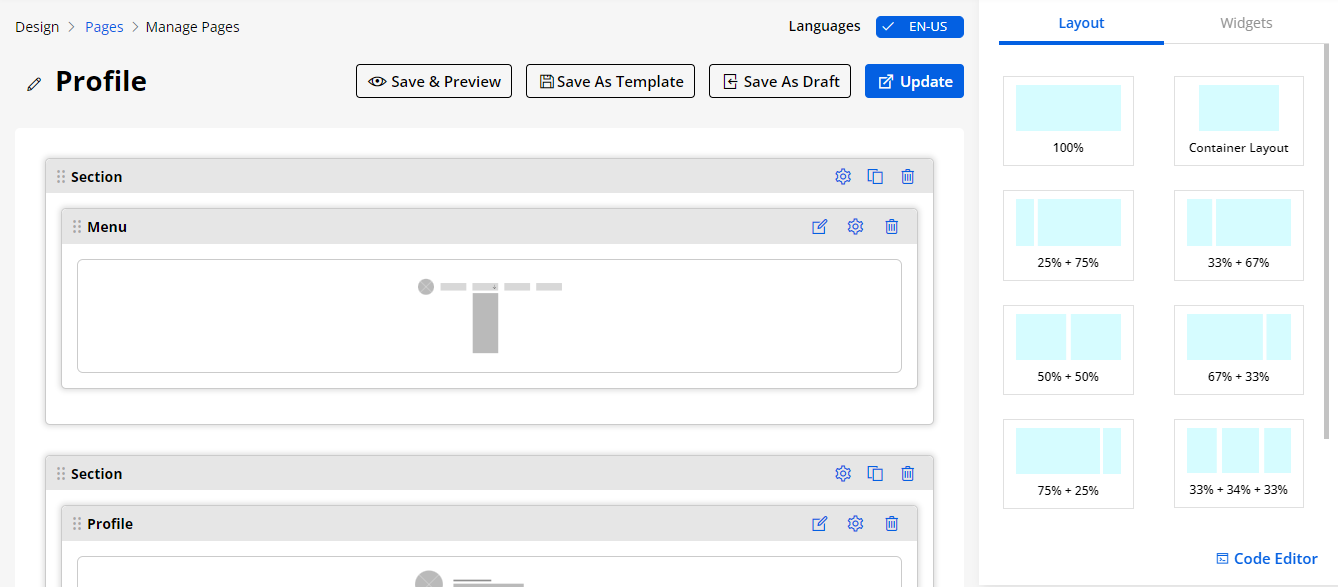Click pencil icon to rename Profile page
Image resolution: width=1338 pixels, height=587 pixels.
click(x=35, y=84)
